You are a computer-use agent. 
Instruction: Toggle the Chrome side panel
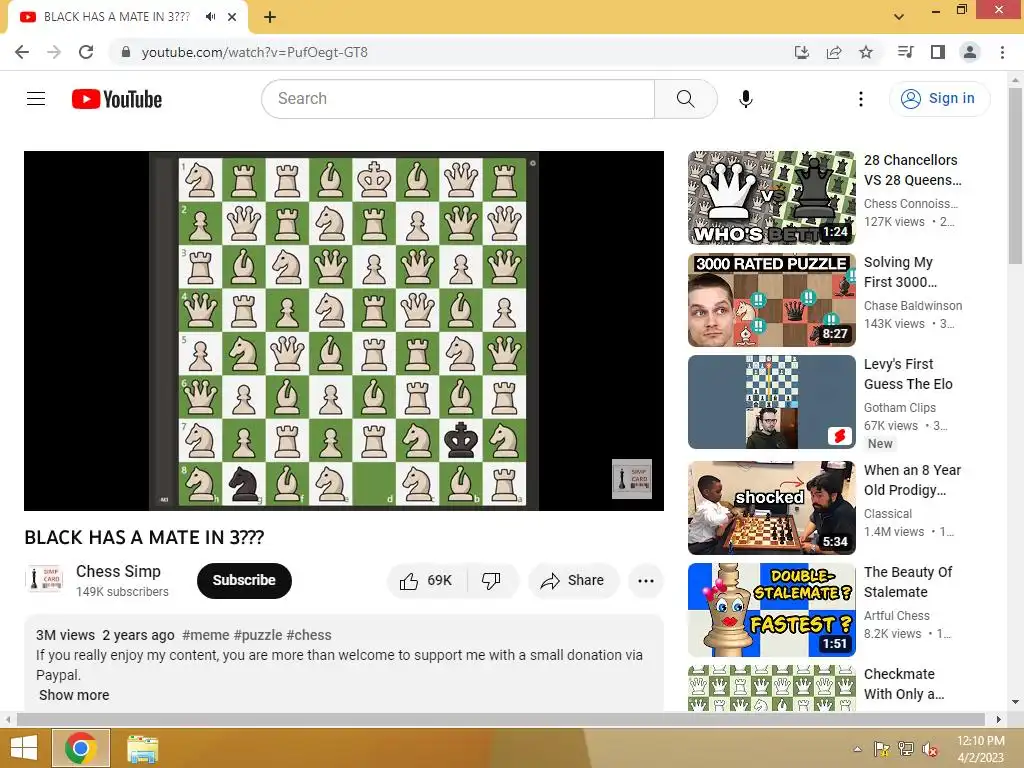point(938,52)
